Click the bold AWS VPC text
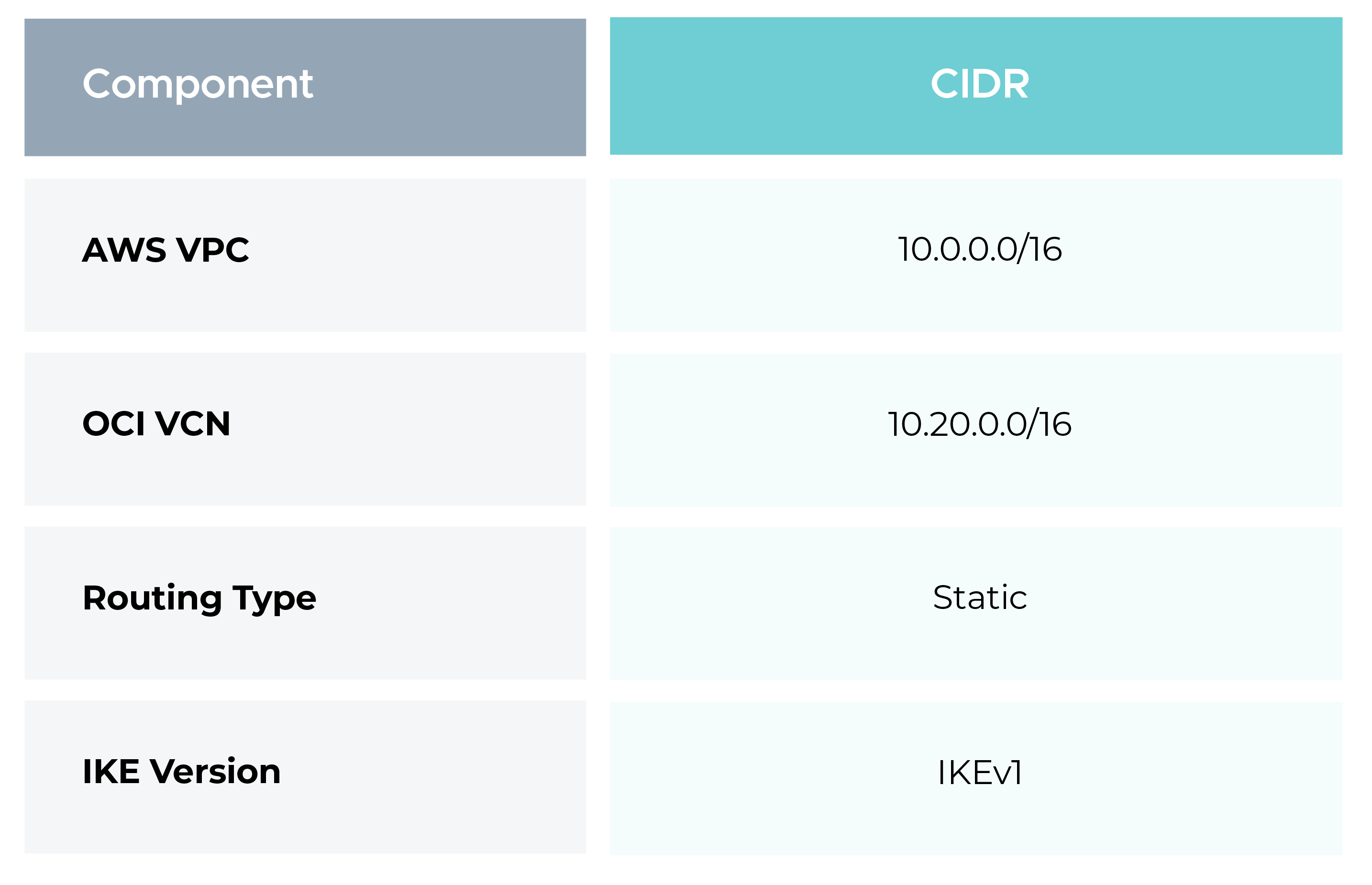The image size is (1372, 885). pyautogui.click(x=166, y=249)
